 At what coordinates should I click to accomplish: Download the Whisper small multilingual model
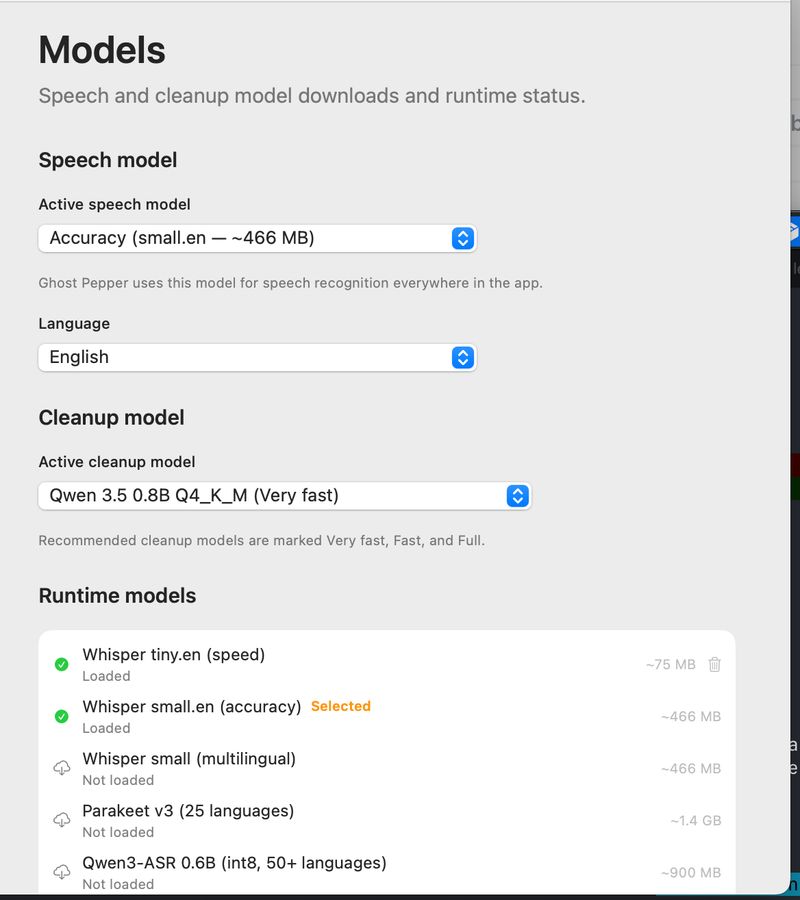click(x=62, y=768)
